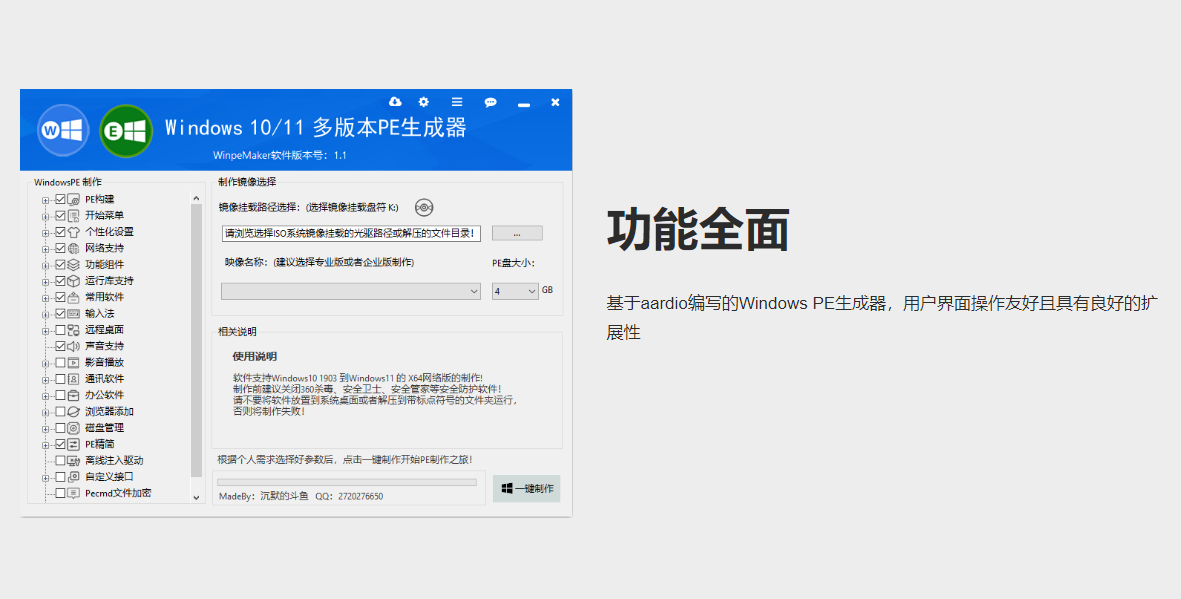Click the disc icon beside 镜像挂载路径选择
Viewport: 1181px width, 599px height.
pos(425,207)
